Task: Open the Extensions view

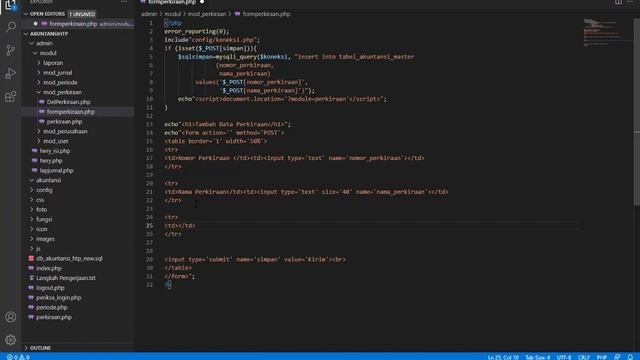Action: click(11, 97)
